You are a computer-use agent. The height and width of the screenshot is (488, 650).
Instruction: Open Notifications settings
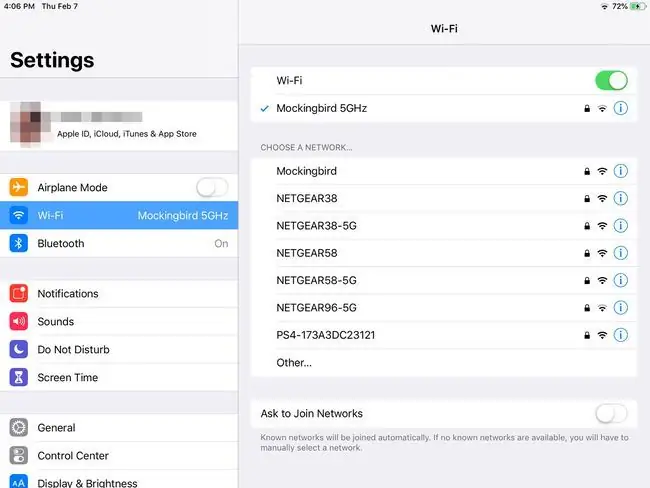pos(119,294)
